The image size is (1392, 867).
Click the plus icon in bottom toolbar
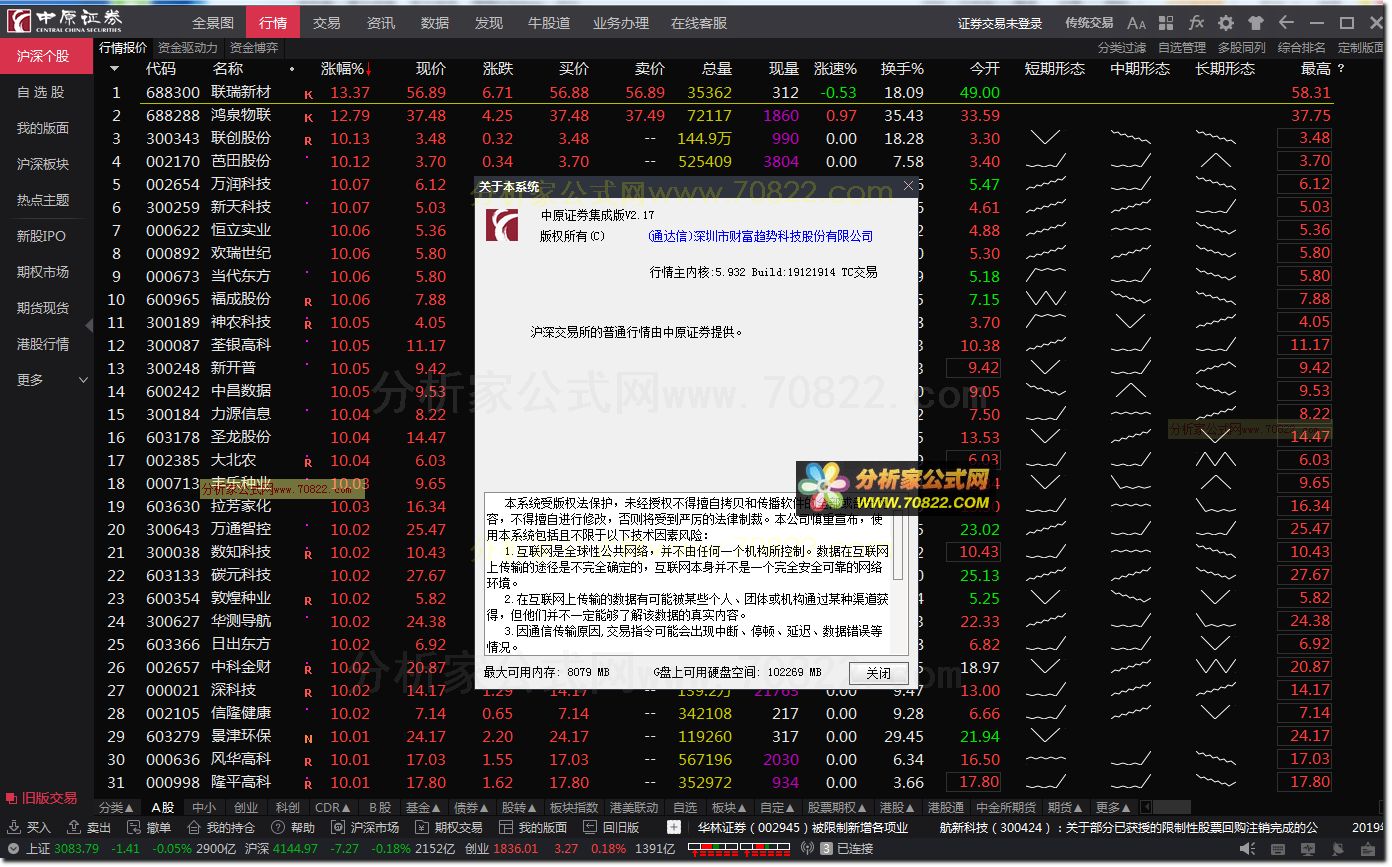click(x=674, y=827)
